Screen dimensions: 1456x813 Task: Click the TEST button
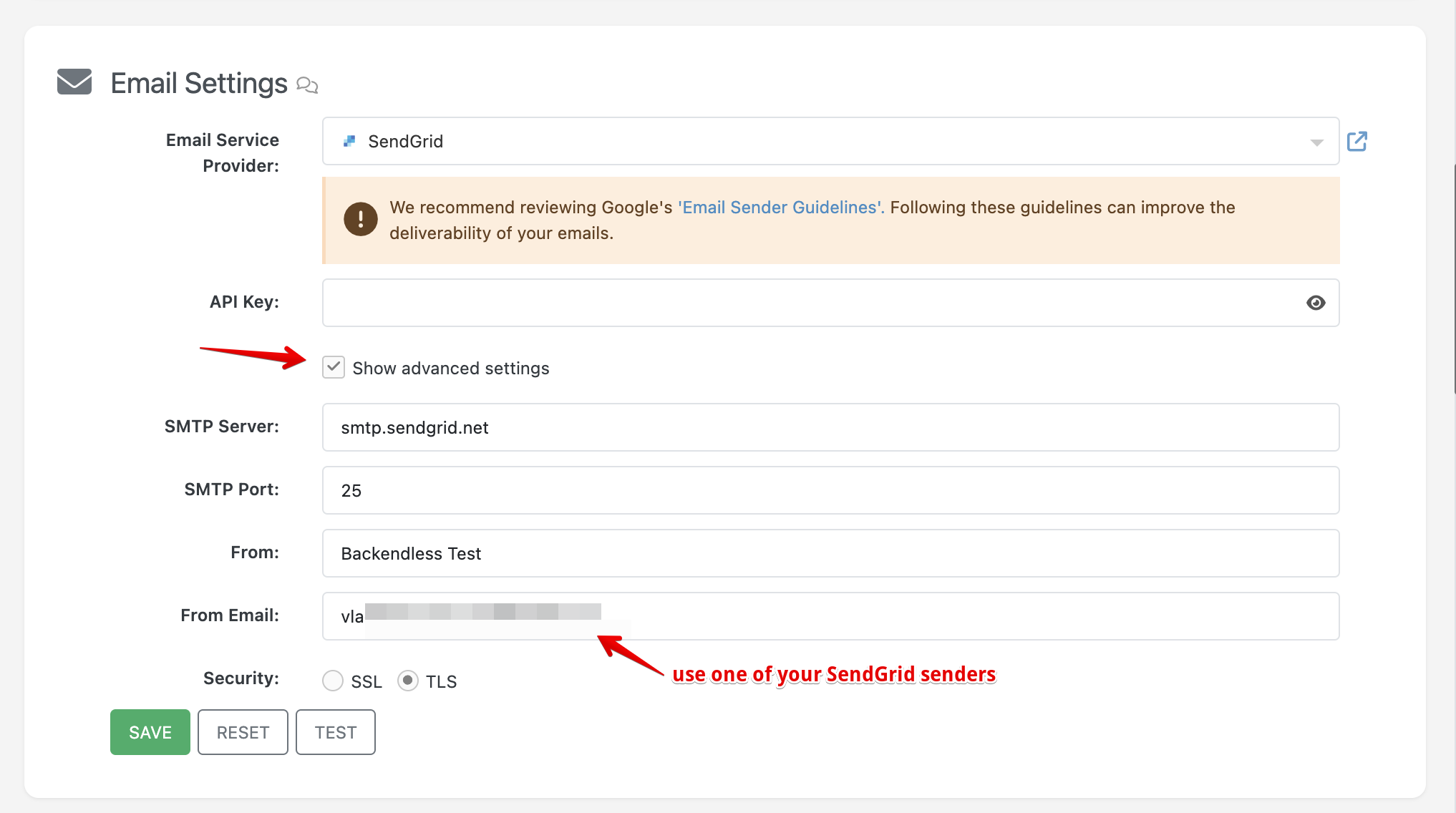336,732
